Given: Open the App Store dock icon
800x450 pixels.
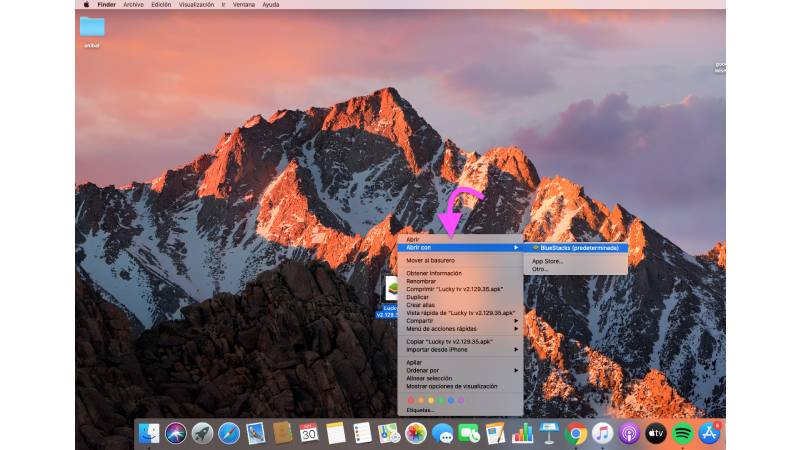Looking at the screenshot, I should tap(710, 433).
